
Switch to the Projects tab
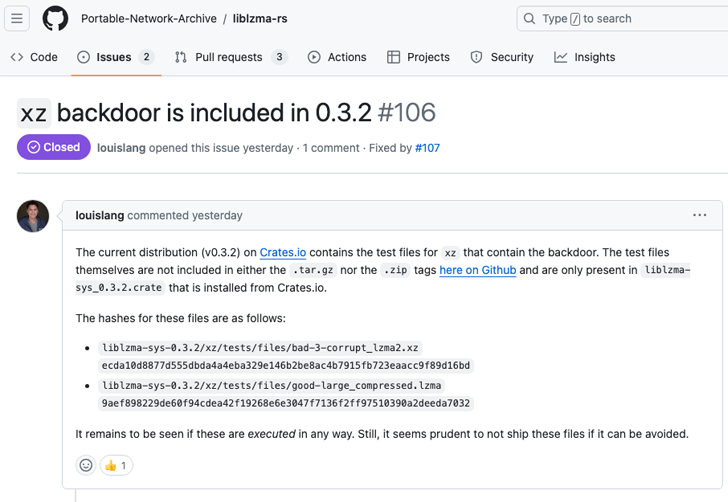click(x=418, y=57)
